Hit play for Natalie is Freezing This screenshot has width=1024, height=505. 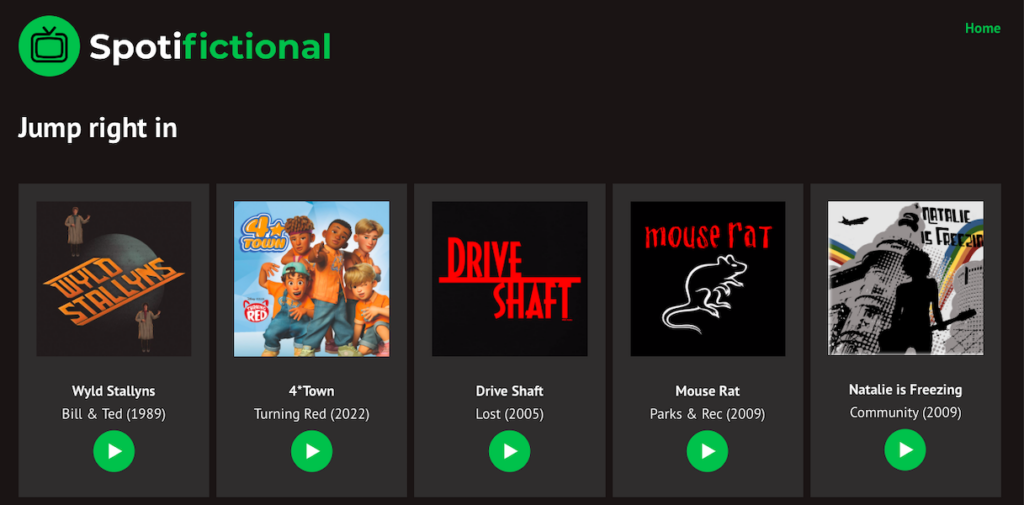tap(905, 450)
